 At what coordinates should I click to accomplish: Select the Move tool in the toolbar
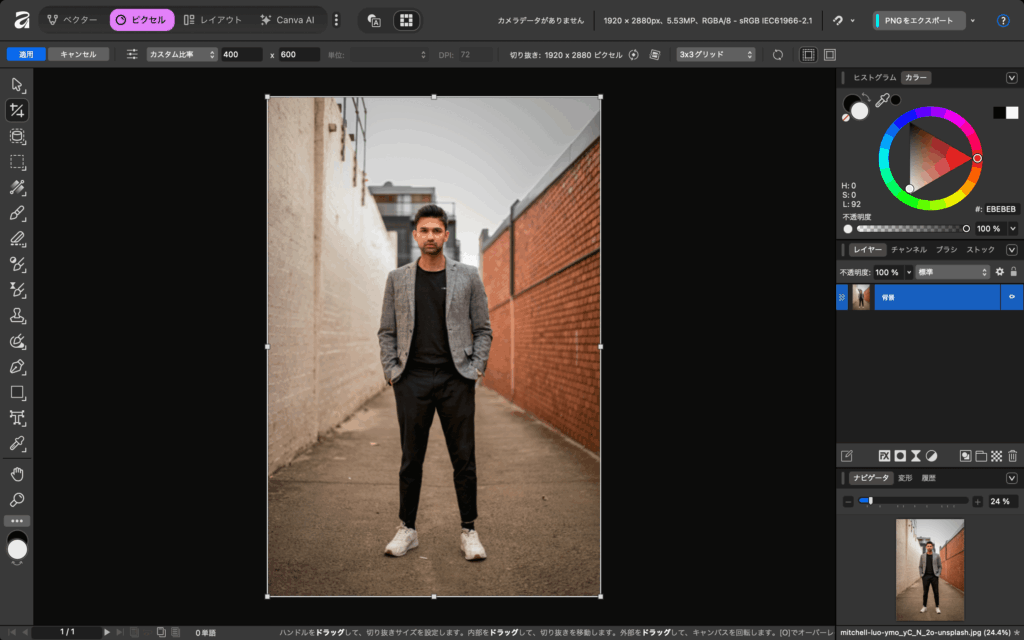coord(17,84)
